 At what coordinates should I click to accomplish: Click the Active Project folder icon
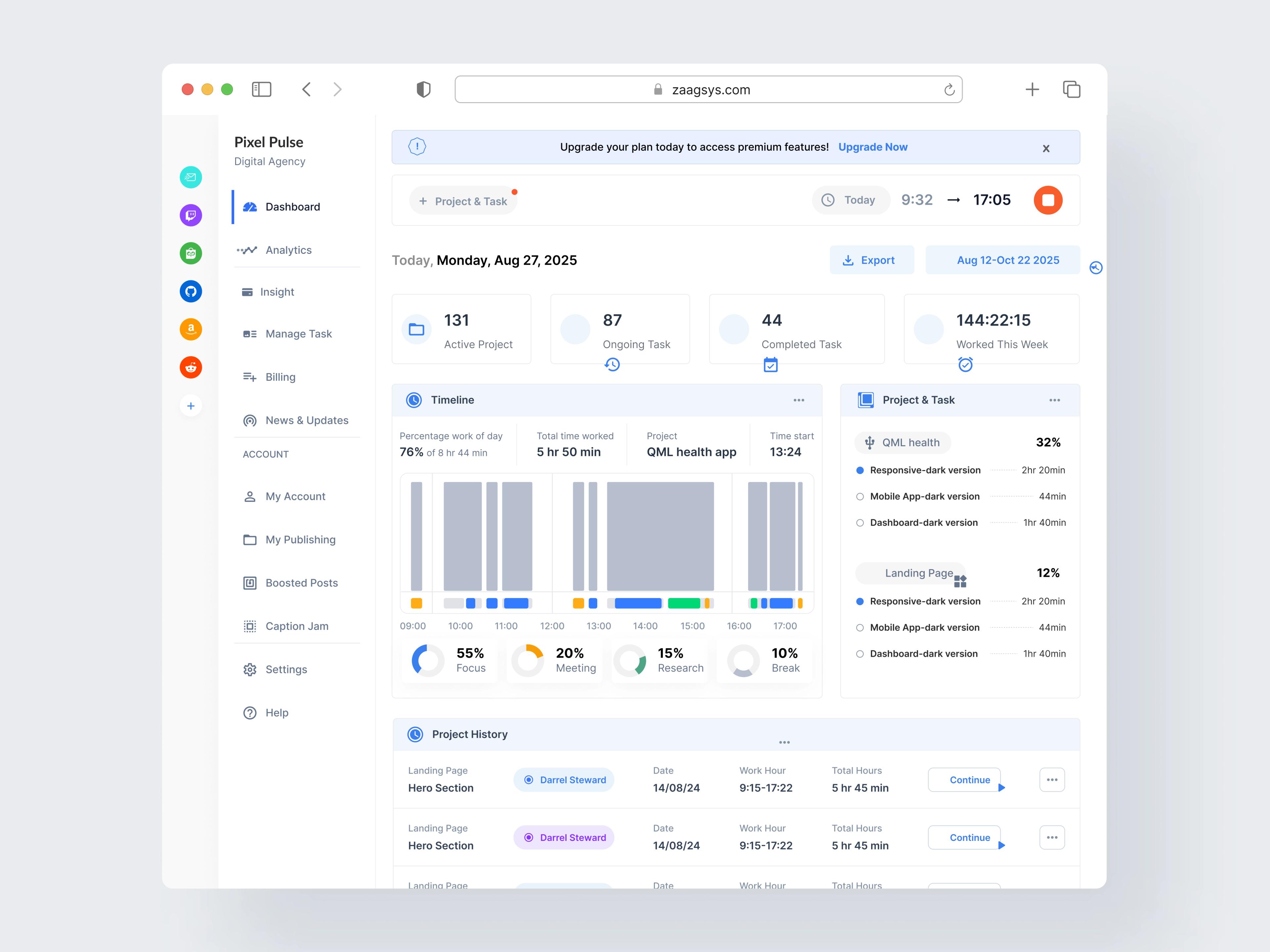pyautogui.click(x=416, y=329)
